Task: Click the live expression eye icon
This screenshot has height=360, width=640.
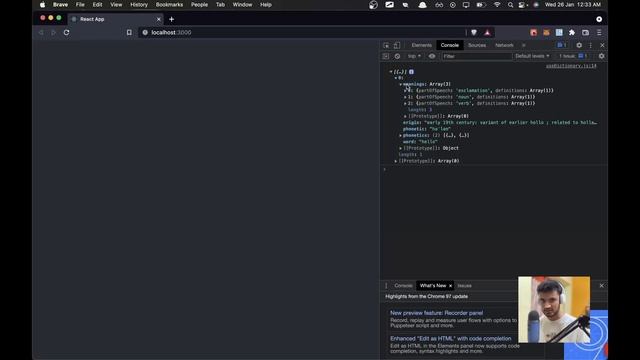Action: 432,56
